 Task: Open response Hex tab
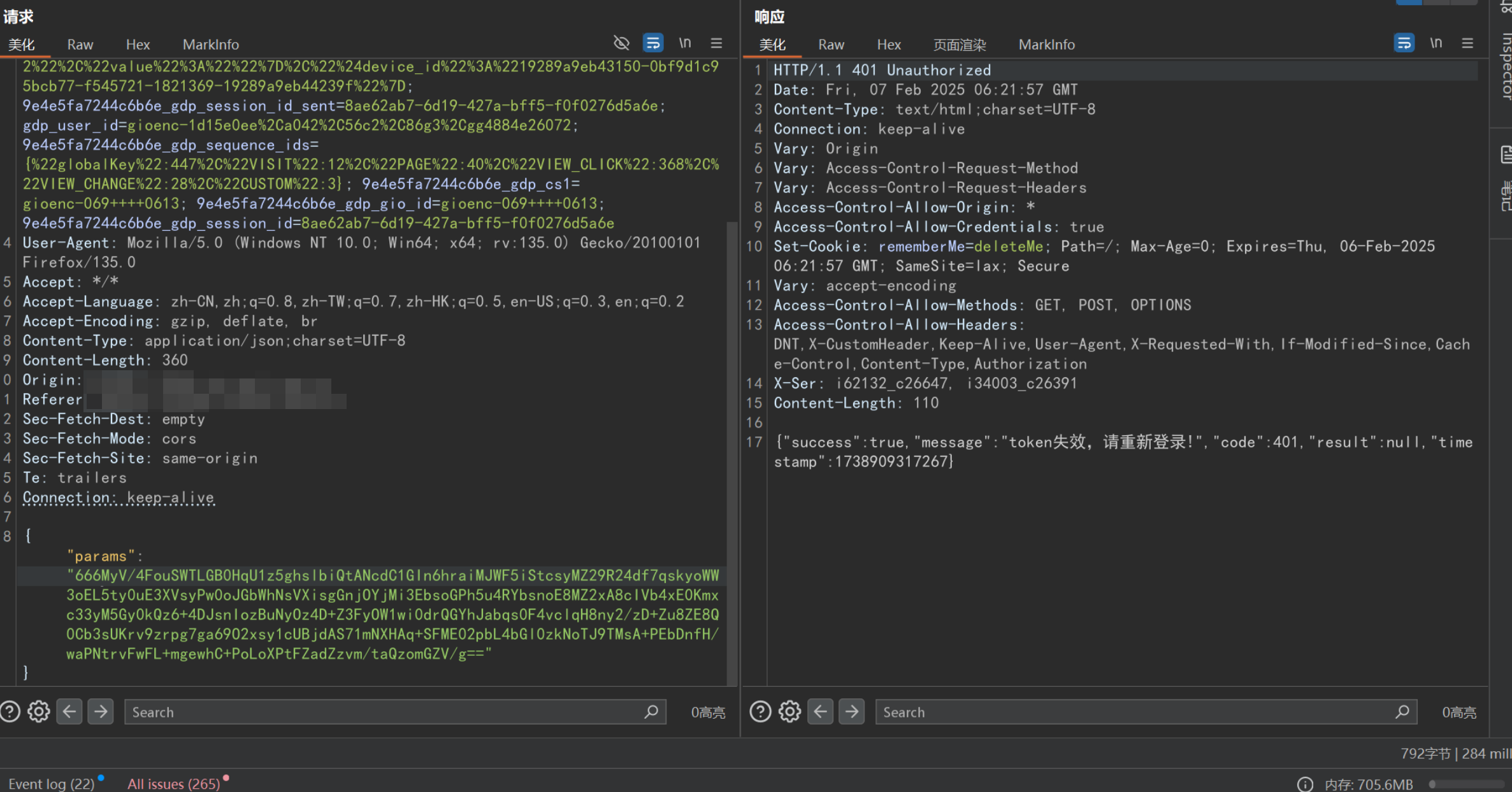pyautogui.click(x=888, y=45)
